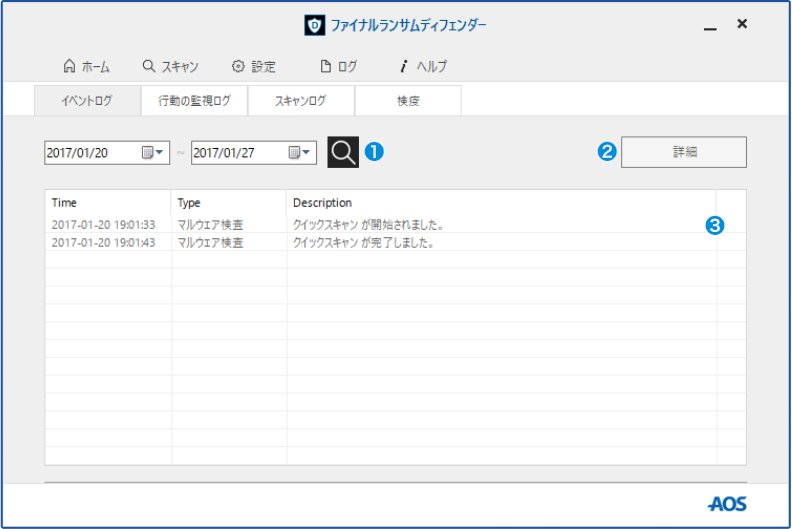Select the 2017-01-20 19:01:33 time cell
Viewport: 792px width, 529px height.
tap(103, 224)
